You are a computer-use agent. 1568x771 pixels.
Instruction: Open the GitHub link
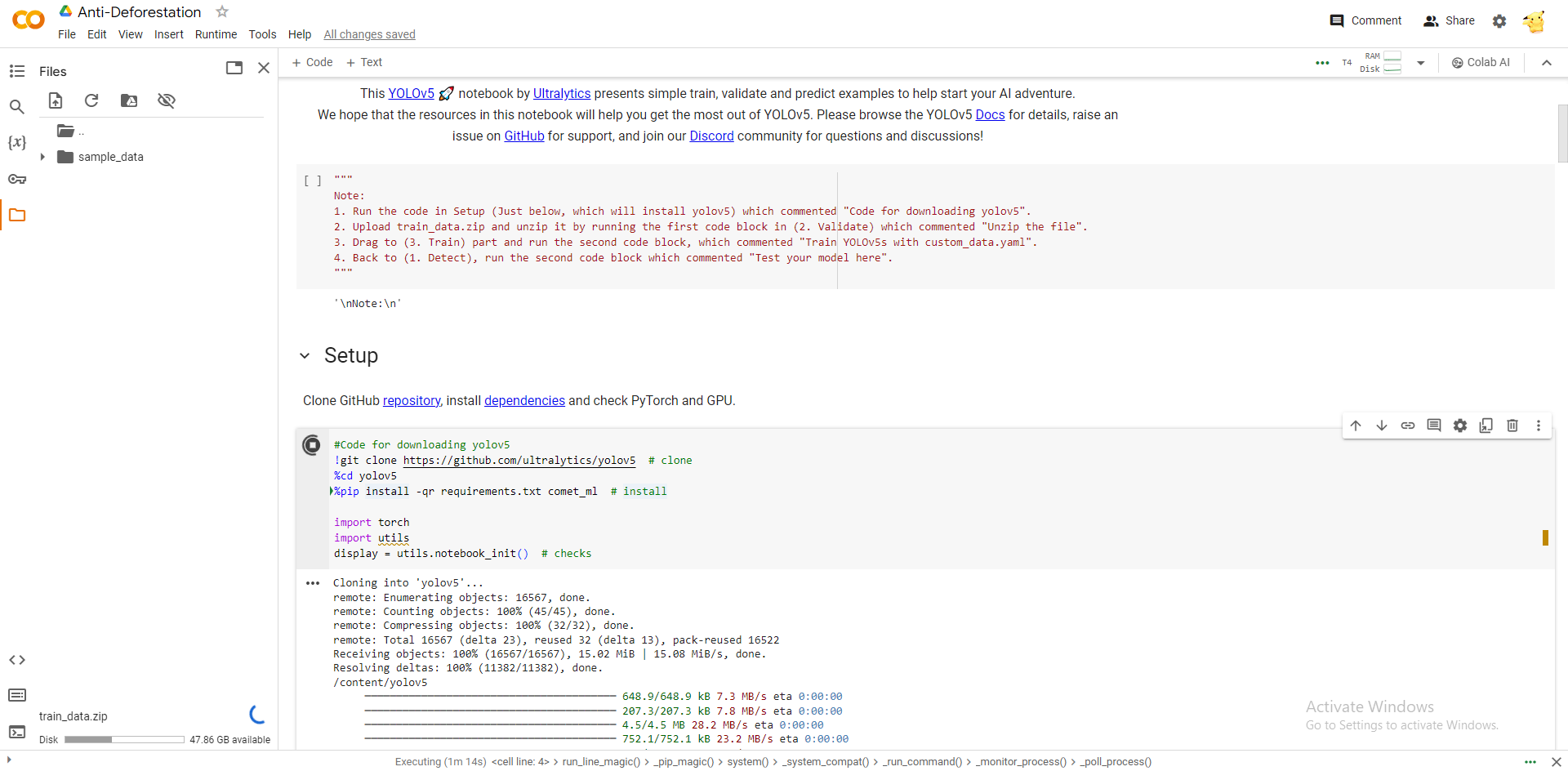(524, 136)
